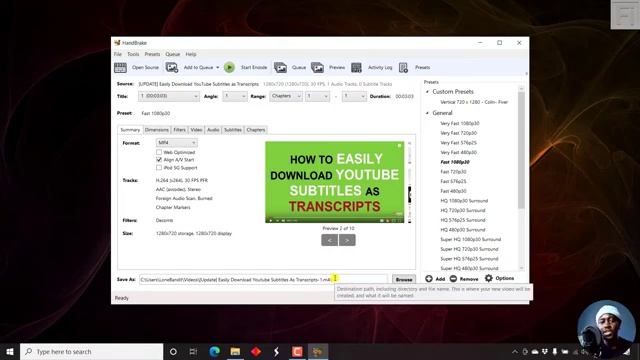Collapse the Custom Presets group
Screen dimensions: 640x360
tap(428, 92)
